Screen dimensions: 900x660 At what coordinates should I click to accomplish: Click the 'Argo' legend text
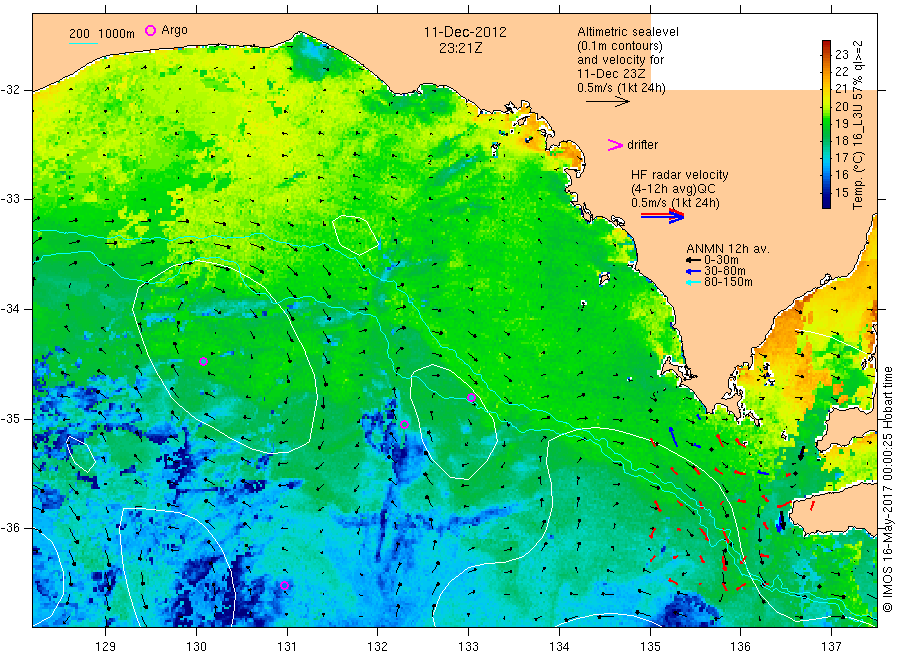coord(174,30)
